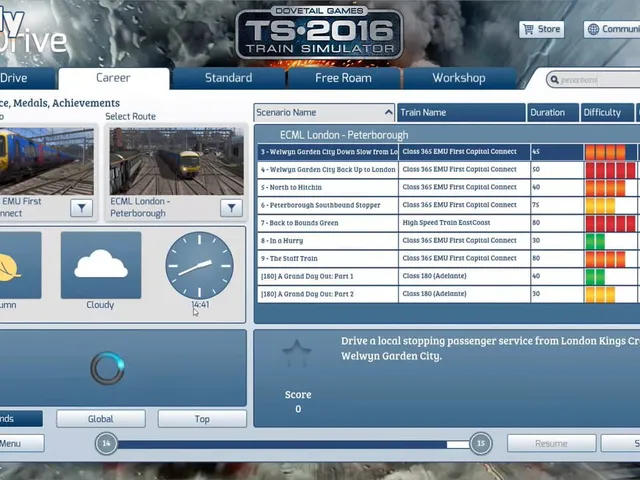This screenshot has width=640, height=480.
Task: Sort by the Scenario Name column arrow
Action: [x=388, y=112]
